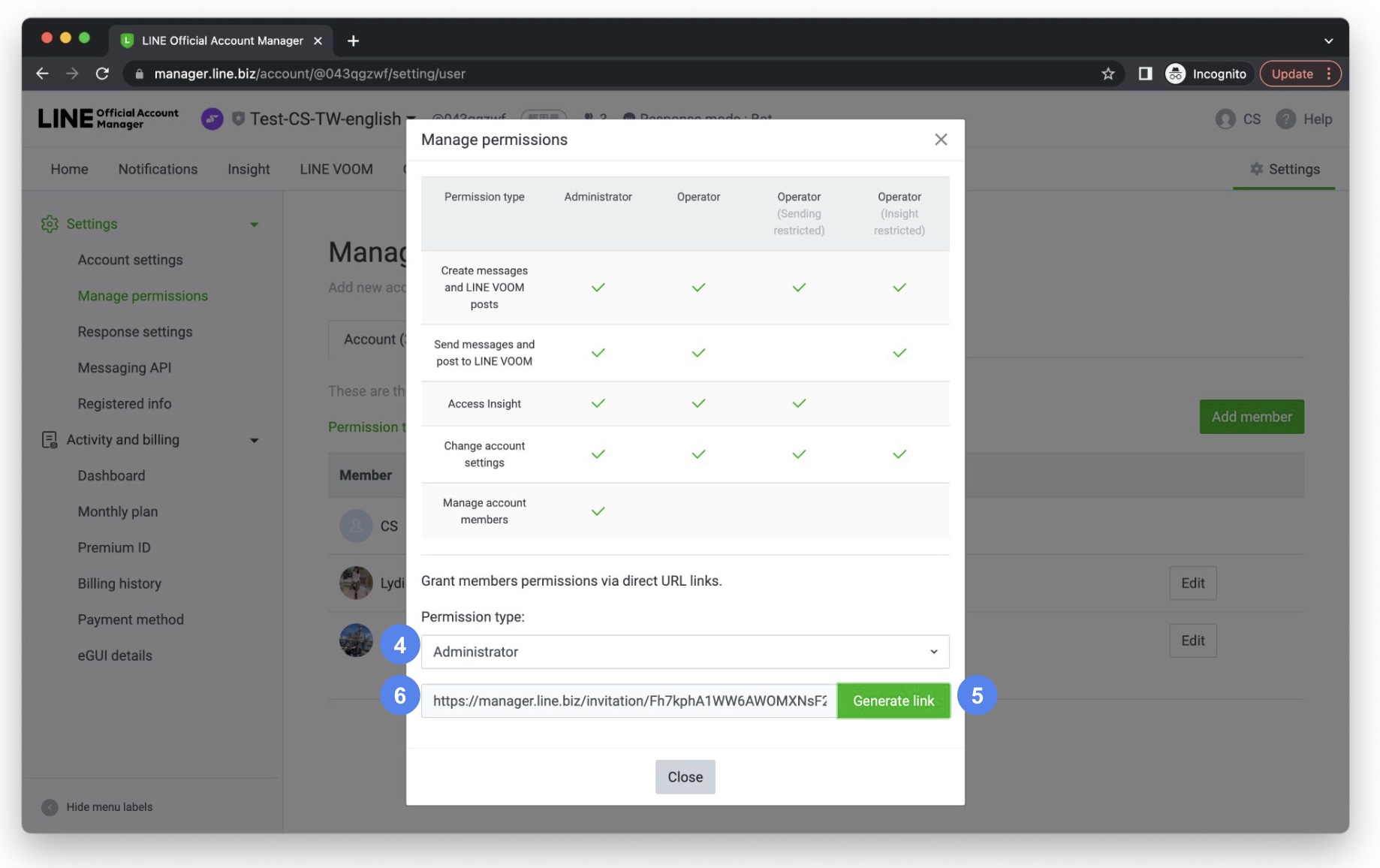Screen dimensions: 1380x868
Task: Click Administrator checkmark for Manage account members
Action: (598, 511)
